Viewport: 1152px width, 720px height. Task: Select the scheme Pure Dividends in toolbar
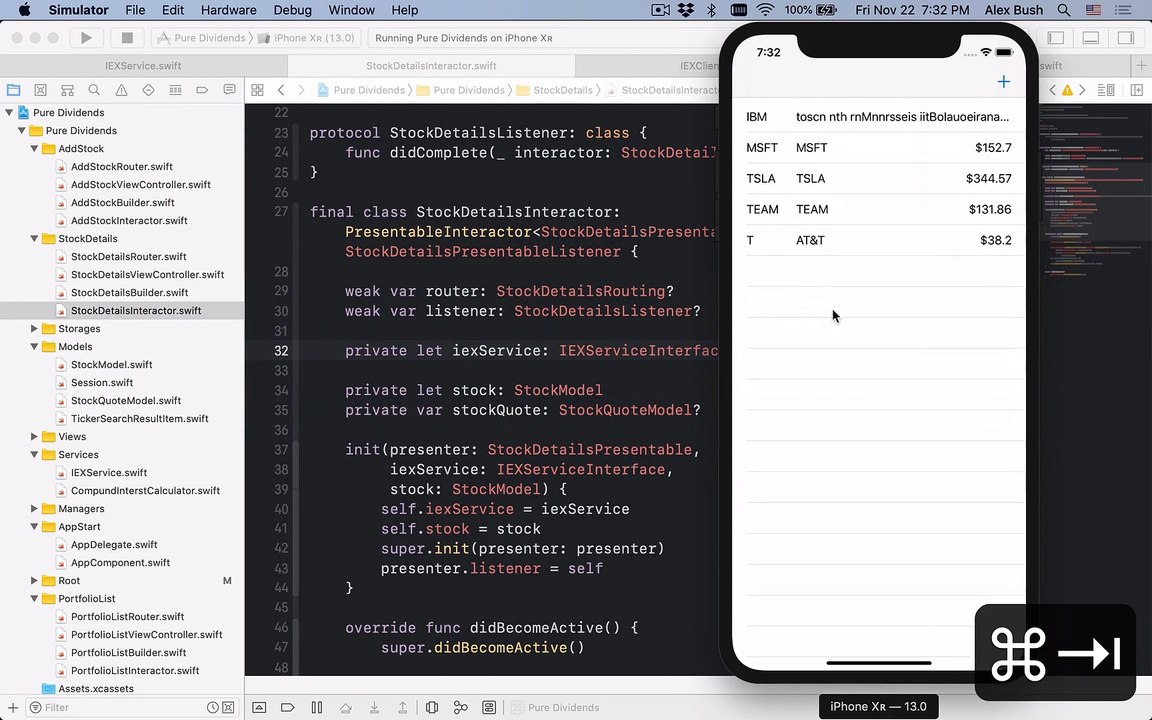coord(201,37)
